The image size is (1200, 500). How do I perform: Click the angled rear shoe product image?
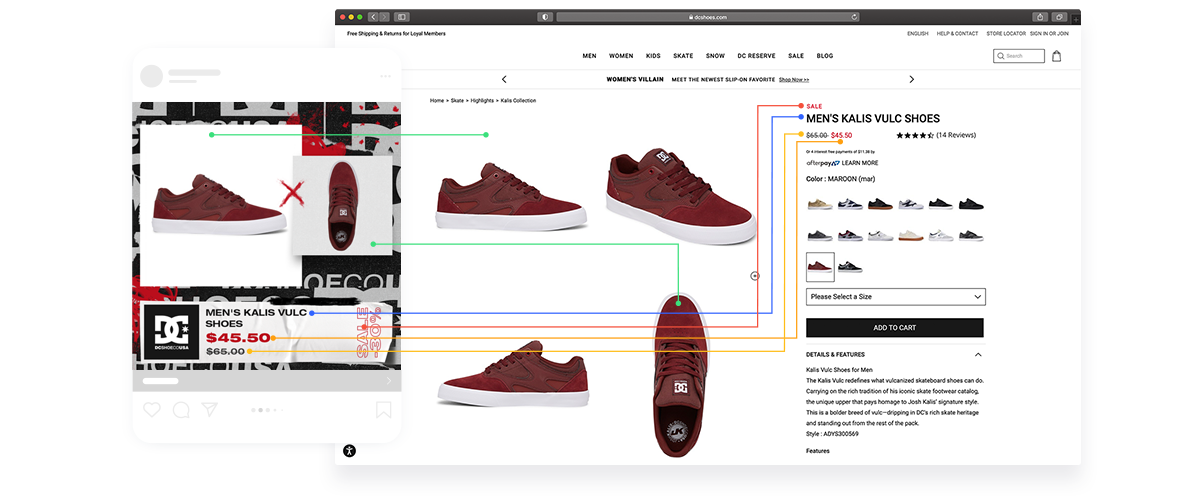[679, 198]
